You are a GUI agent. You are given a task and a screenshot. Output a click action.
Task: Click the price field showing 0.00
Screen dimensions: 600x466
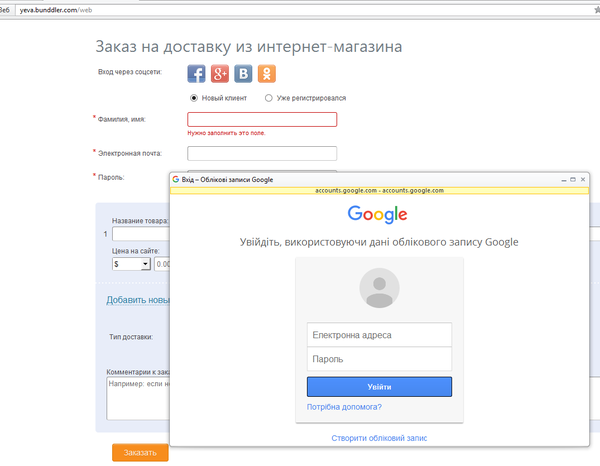click(x=162, y=264)
